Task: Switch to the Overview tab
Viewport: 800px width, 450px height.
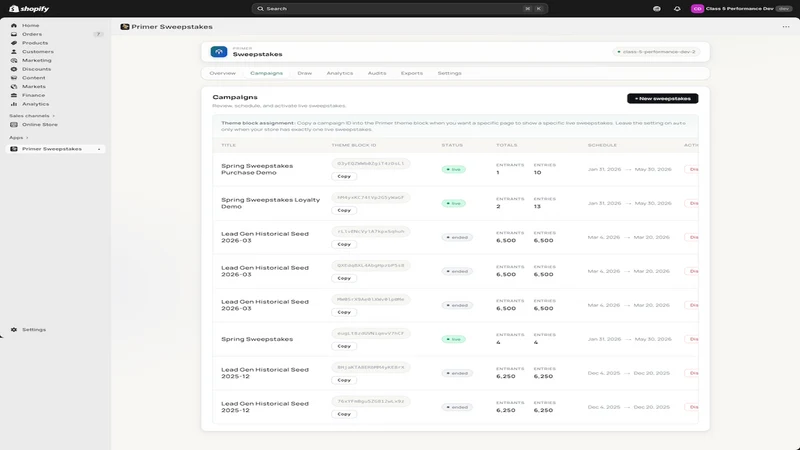Action: click(x=222, y=73)
